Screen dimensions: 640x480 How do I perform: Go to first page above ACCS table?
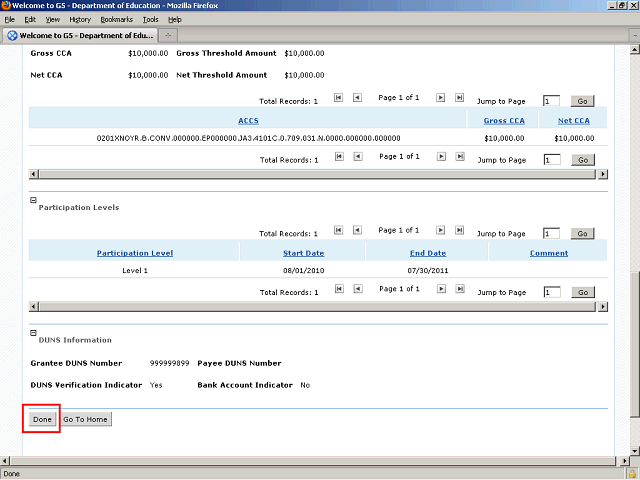click(x=338, y=99)
